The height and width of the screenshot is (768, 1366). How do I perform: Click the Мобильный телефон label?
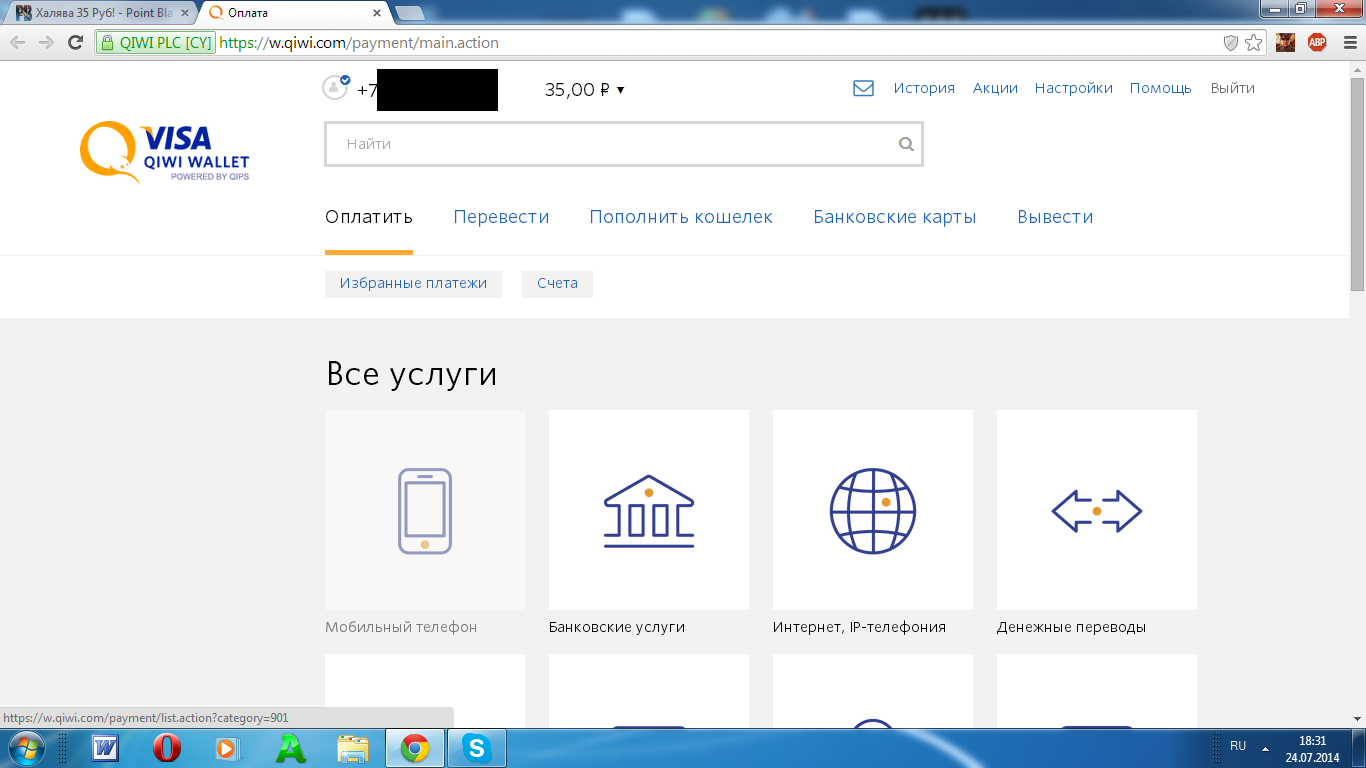click(x=401, y=627)
